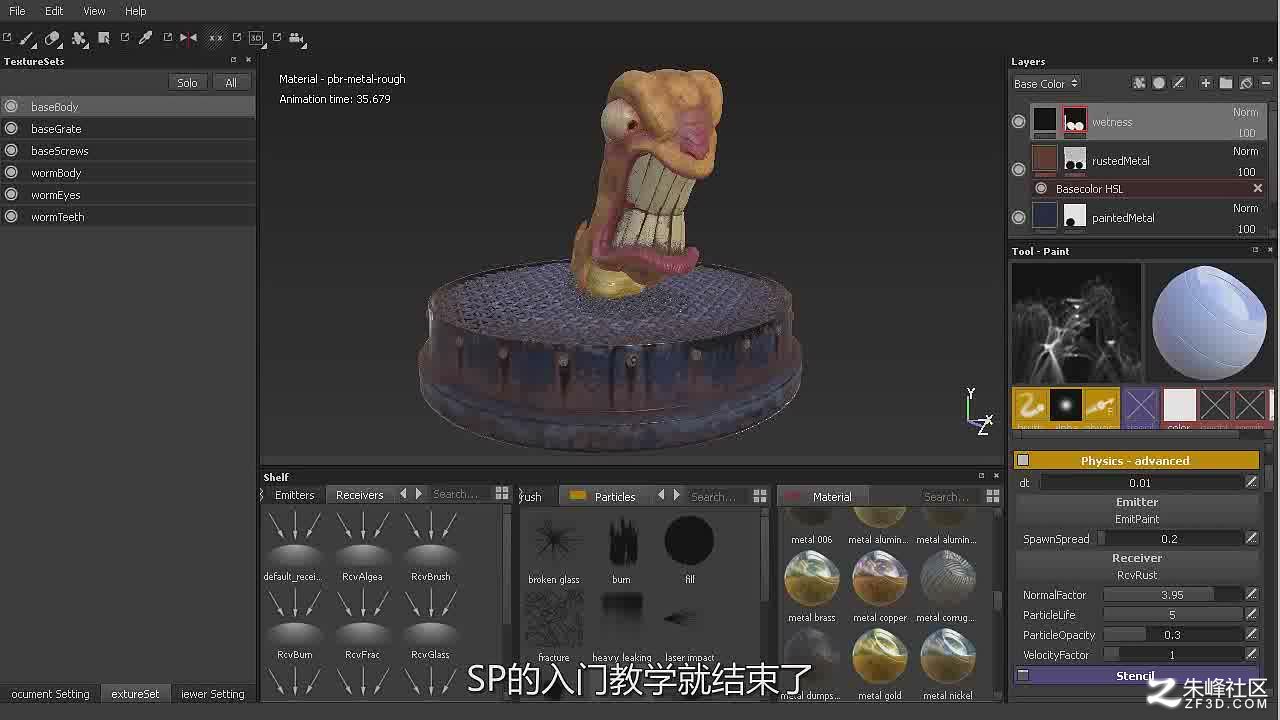
Task: Toggle wormTeeth texture set visibility
Action: click(x=11, y=216)
